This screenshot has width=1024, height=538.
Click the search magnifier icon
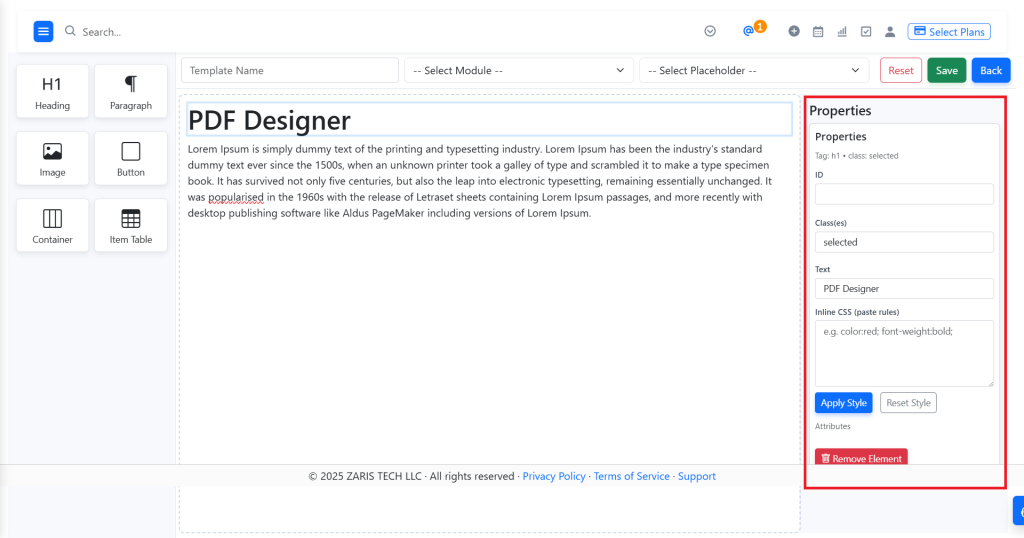tap(70, 31)
